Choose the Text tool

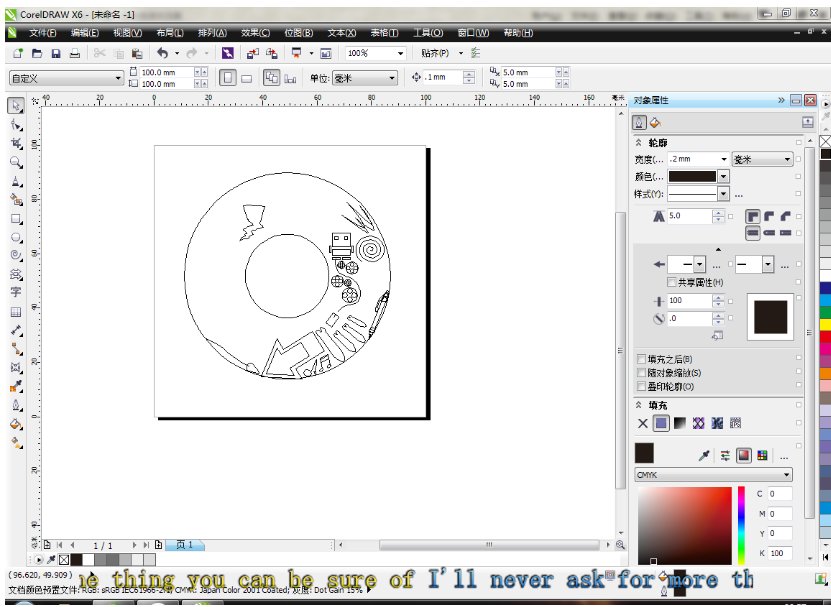(x=14, y=292)
